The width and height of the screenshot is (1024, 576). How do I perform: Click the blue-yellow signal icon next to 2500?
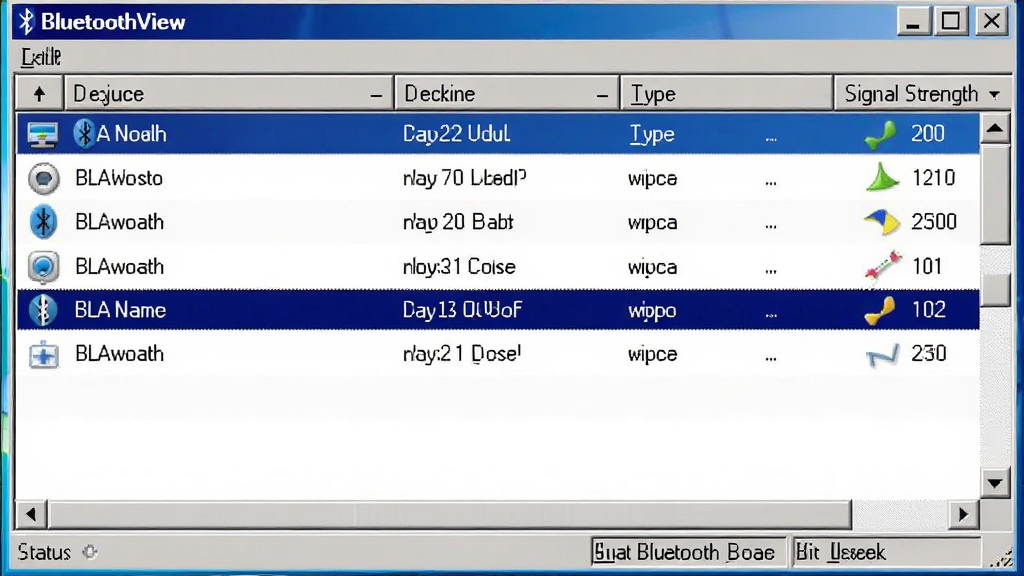coord(882,222)
